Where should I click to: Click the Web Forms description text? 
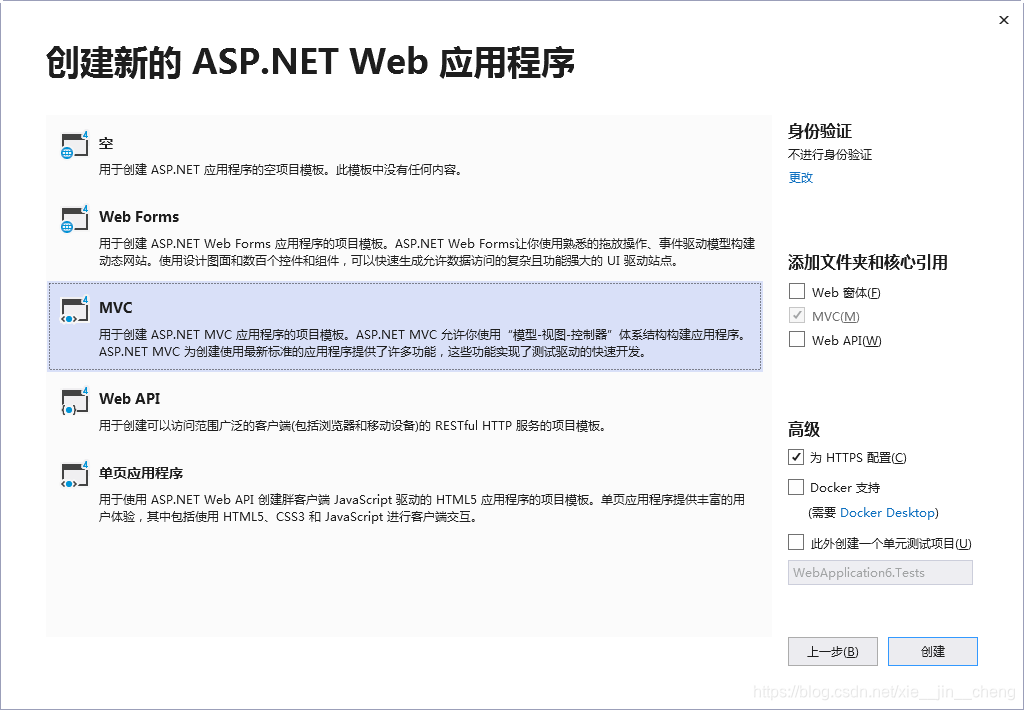pos(427,252)
